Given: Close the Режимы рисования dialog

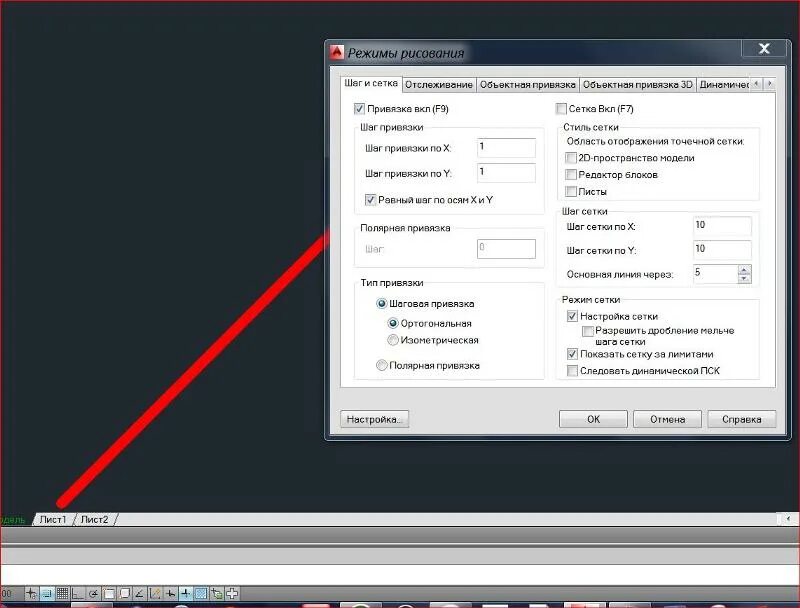Looking at the screenshot, I should tap(764, 48).
